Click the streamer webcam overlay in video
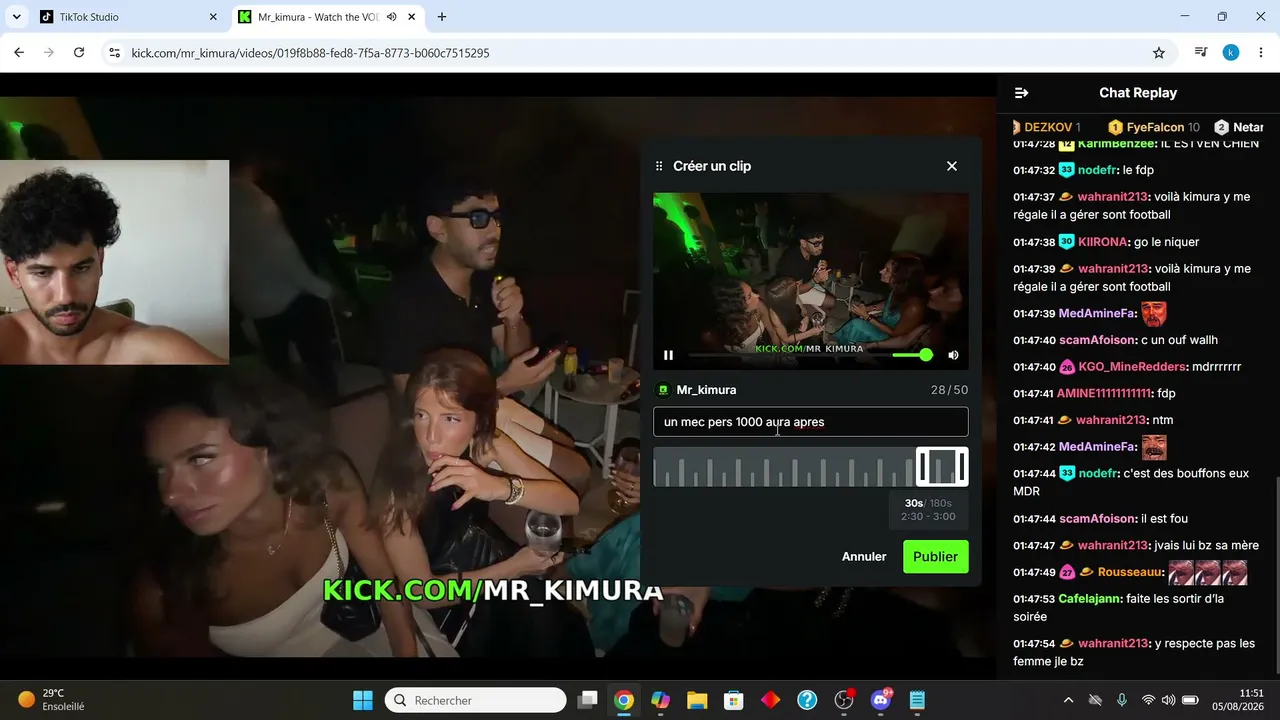Viewport: 1280px width, 720px height. tap(114, 262)
